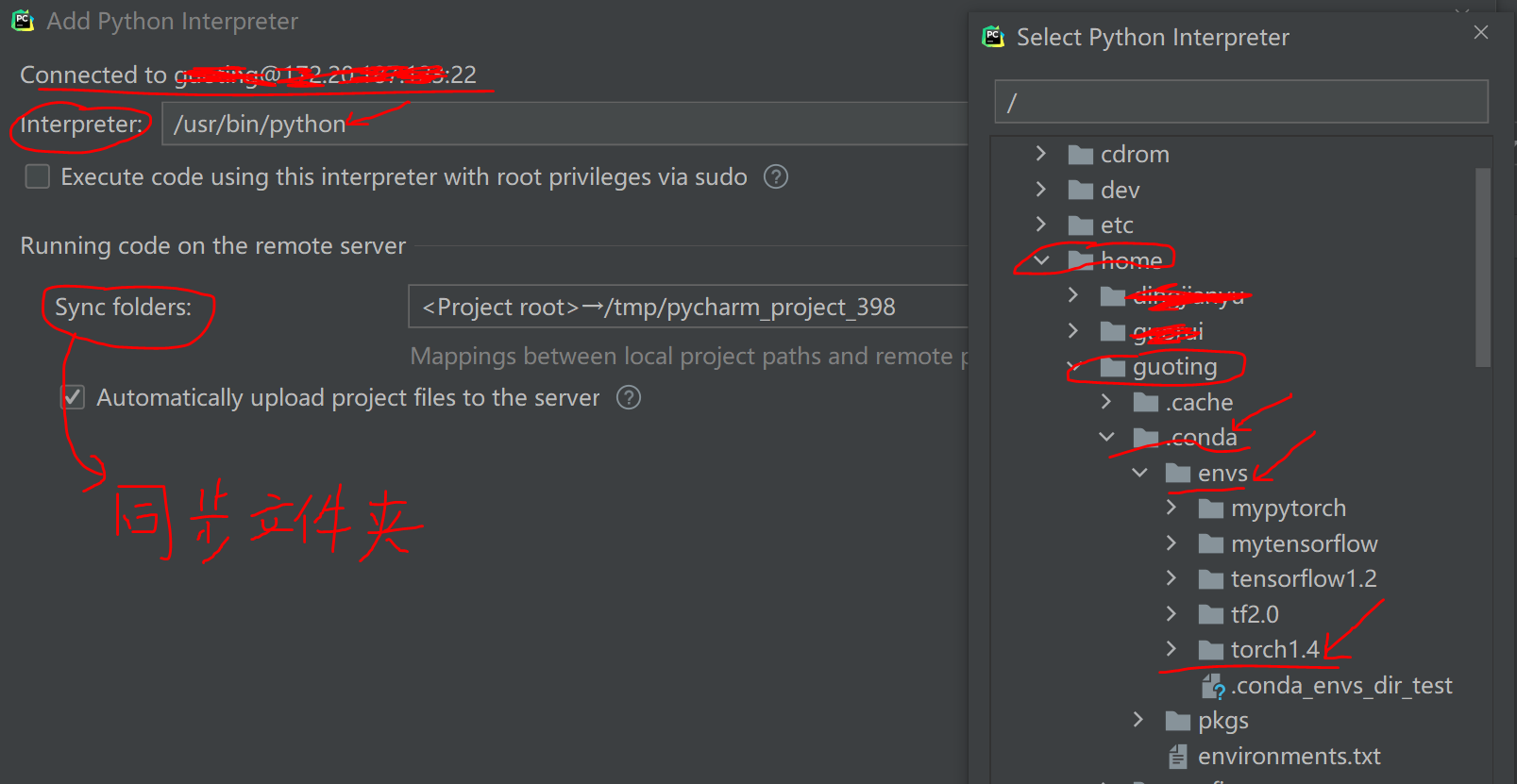Select the 'environments.txt' file label
The height and width of the screenshot is (784, 1517).
click(x=1289, y=756)
